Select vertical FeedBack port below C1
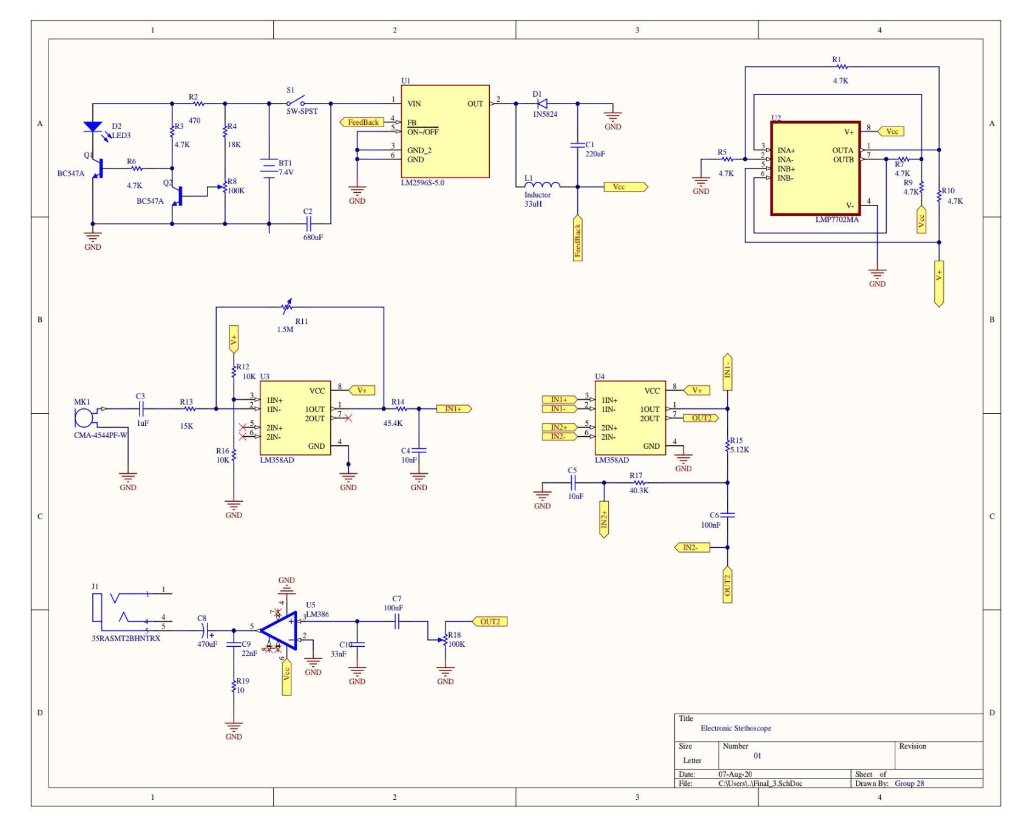This screenshot has height=827, width=1034. 578,237
